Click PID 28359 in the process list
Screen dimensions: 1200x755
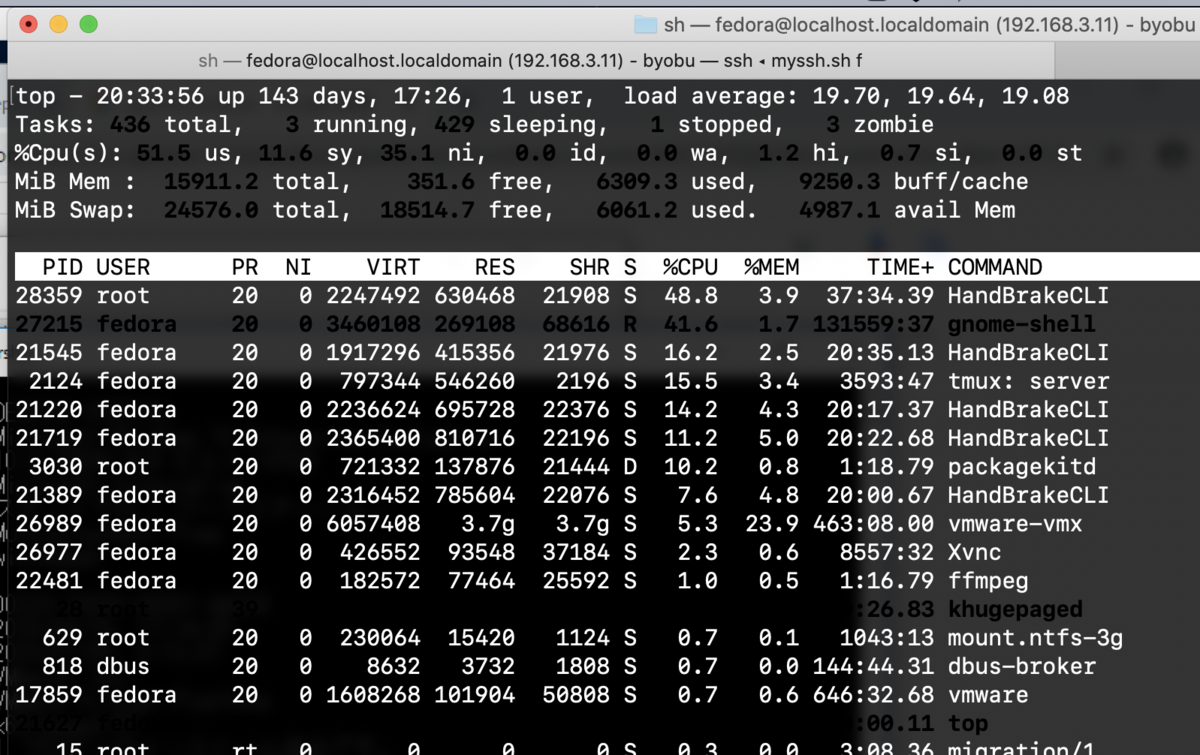tap(49, 296)
